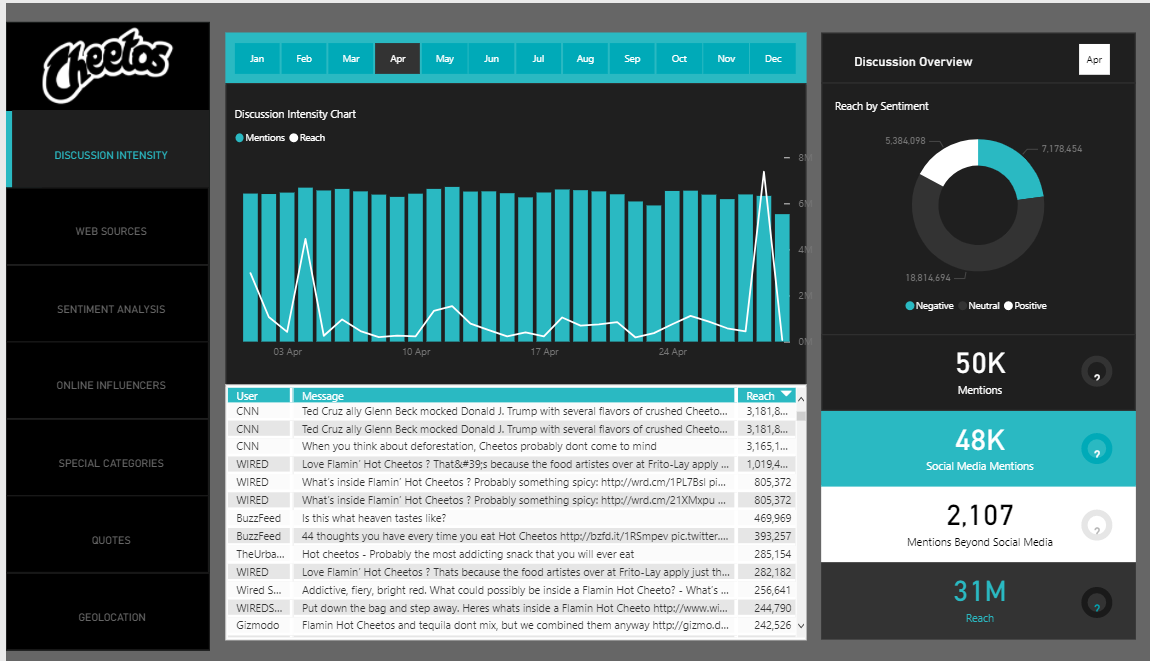Select the Oct month tab
This screenshot has height=661, width=1150.
679,59
